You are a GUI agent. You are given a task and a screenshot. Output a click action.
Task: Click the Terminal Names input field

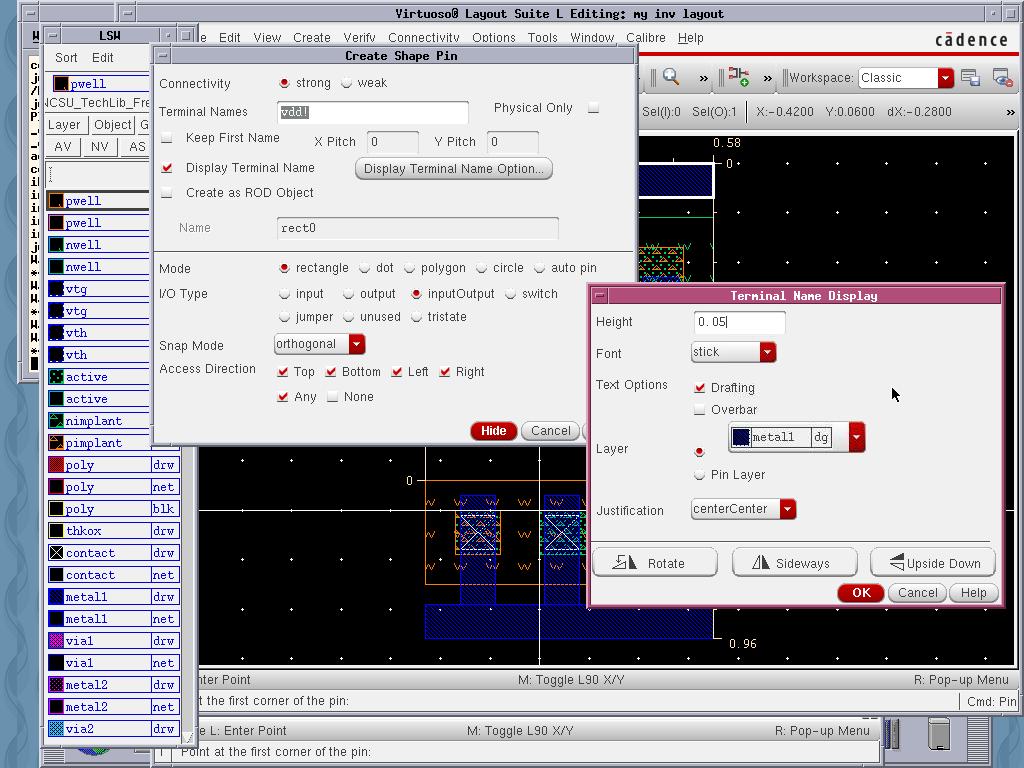pyautogui.click(x=372, y=112)
